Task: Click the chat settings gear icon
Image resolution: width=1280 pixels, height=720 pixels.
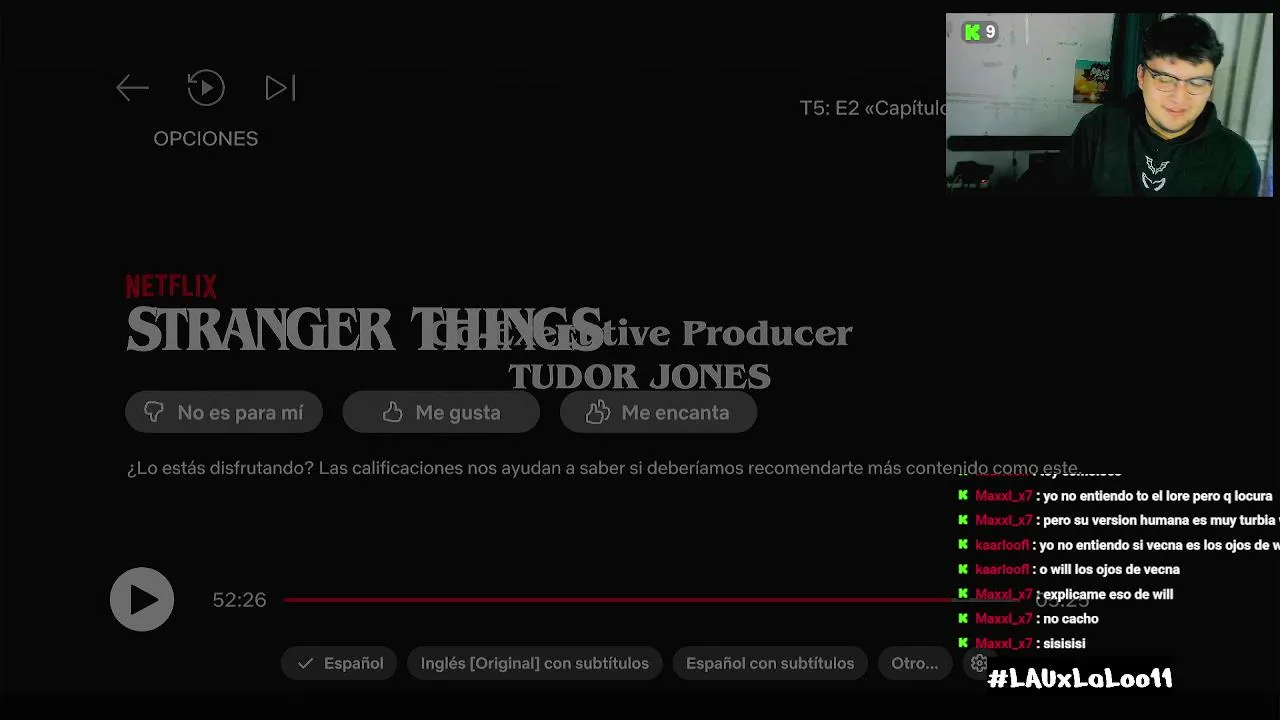Action: click(x=979, y=663)
